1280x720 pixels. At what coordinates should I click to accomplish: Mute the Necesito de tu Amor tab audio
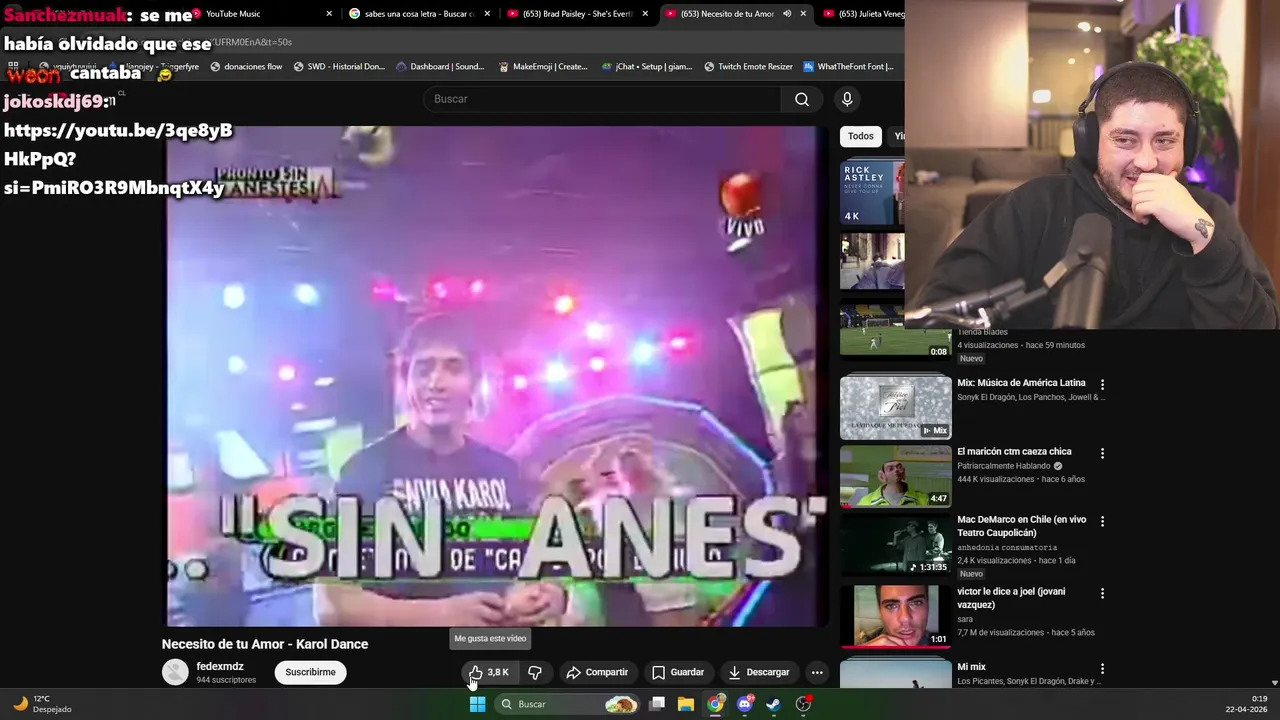pyautogui.click(x=787, y=14)
